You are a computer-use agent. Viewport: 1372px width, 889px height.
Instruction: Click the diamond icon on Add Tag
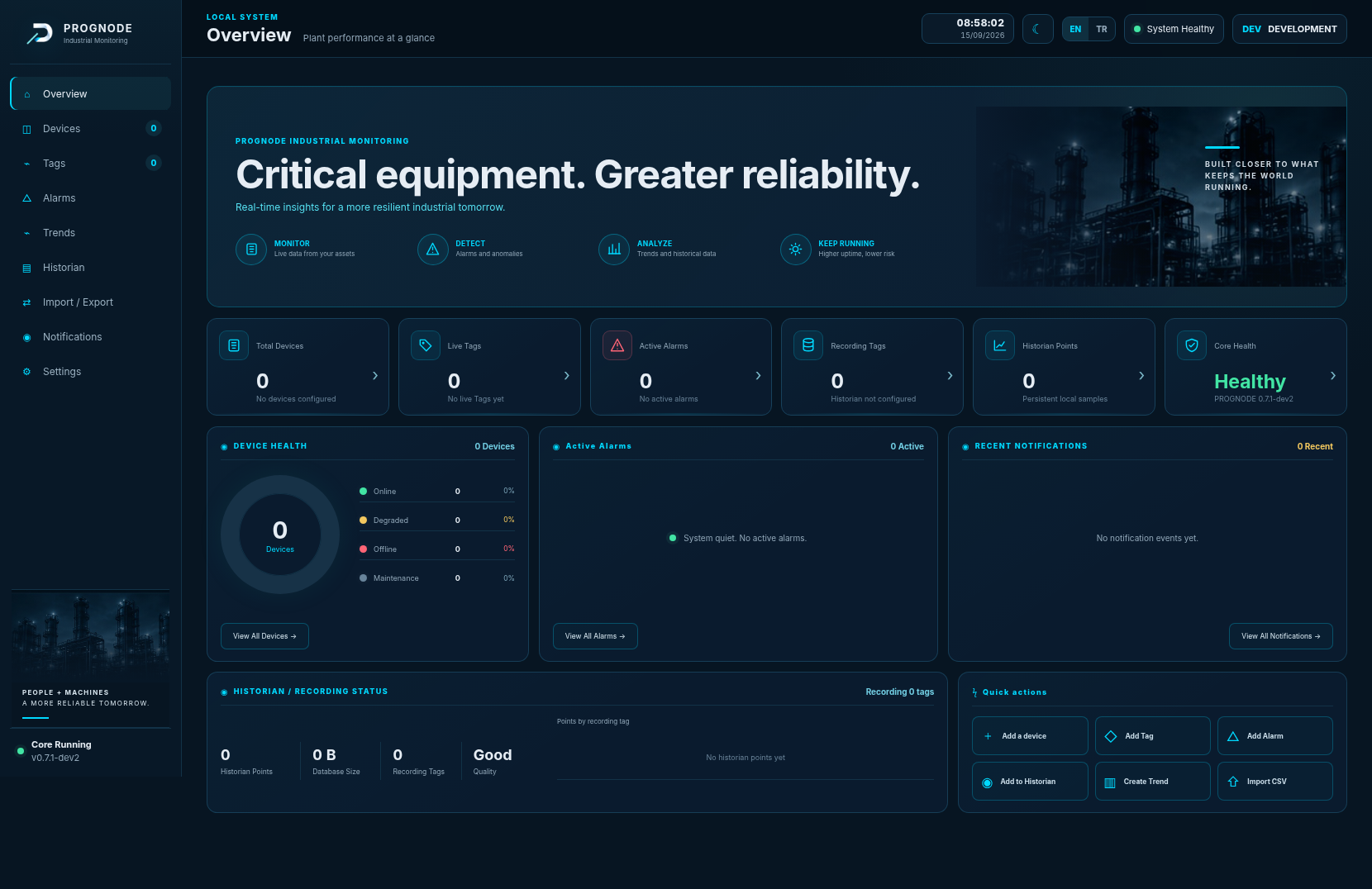pos(1111,736)
